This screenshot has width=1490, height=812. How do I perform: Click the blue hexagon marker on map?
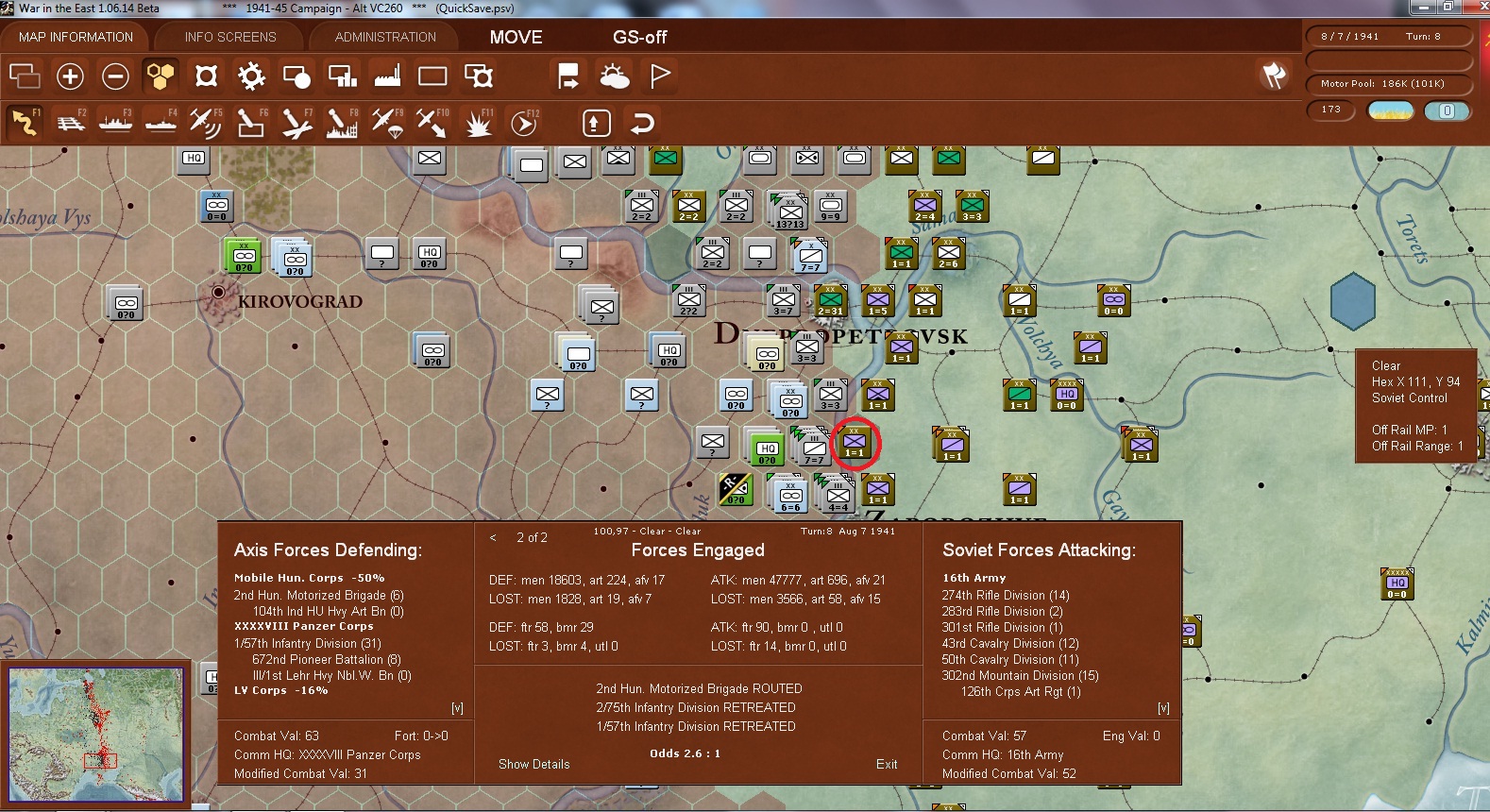tap(1352, 301)
